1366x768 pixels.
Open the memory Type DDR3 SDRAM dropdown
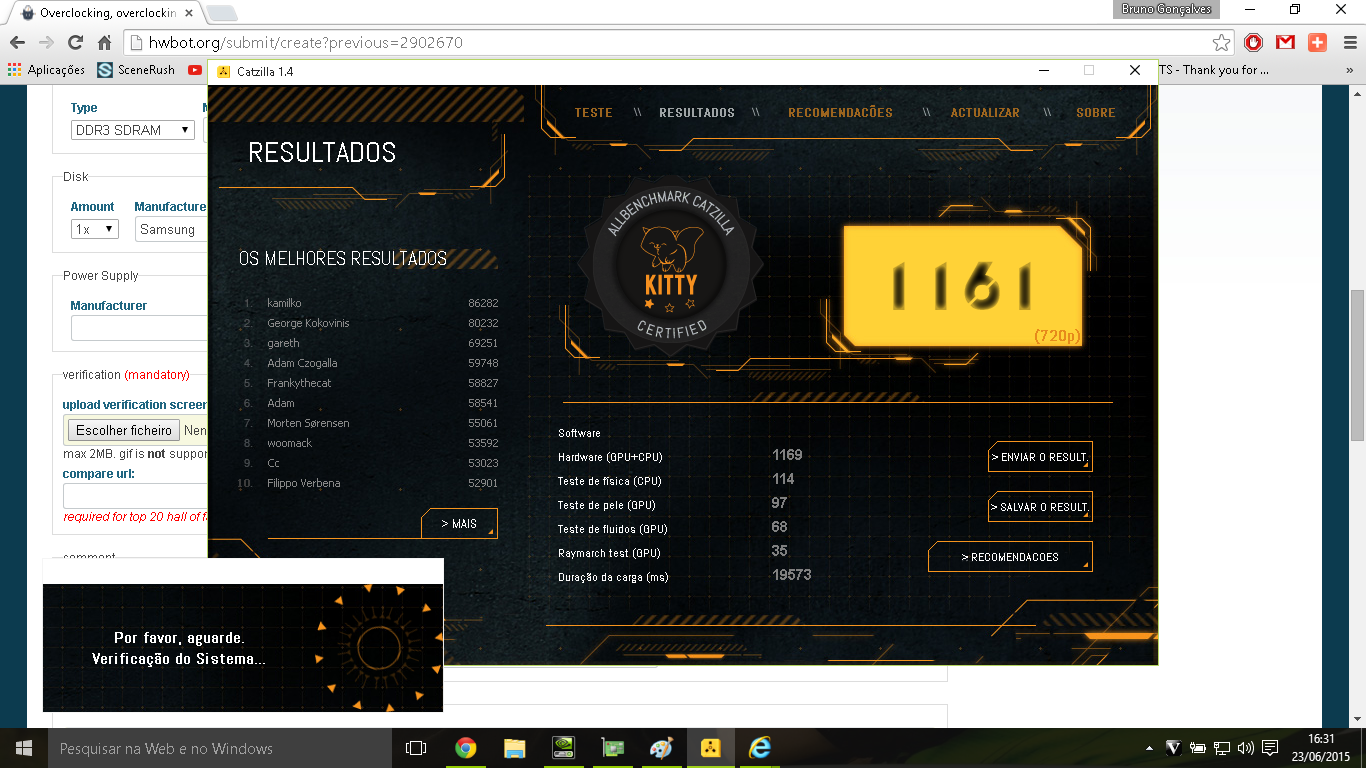click(132, 130)
